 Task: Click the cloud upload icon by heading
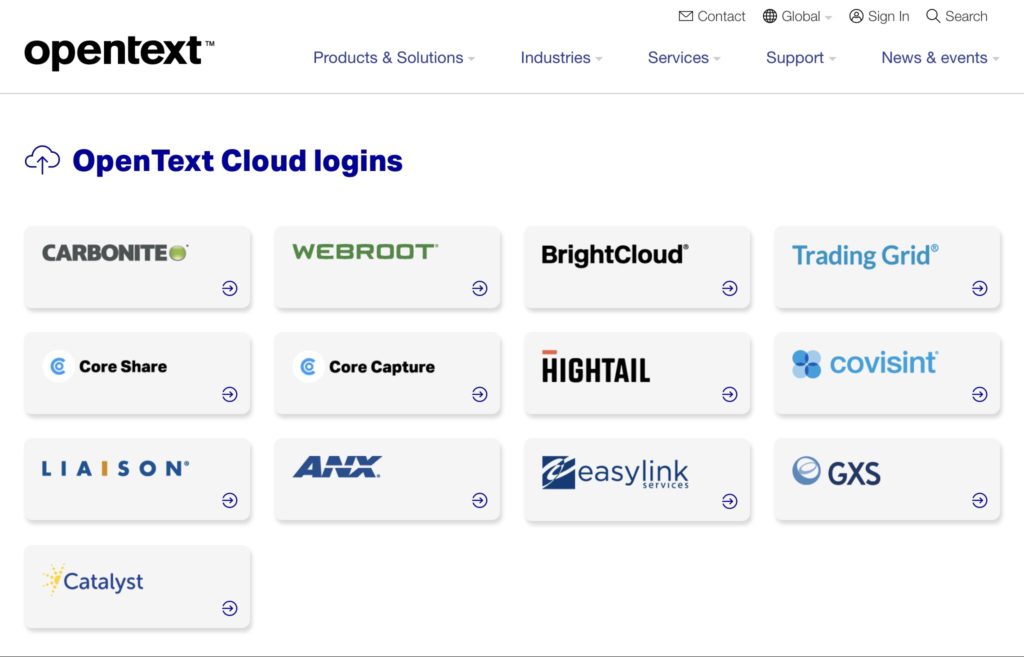pos(42,160)
